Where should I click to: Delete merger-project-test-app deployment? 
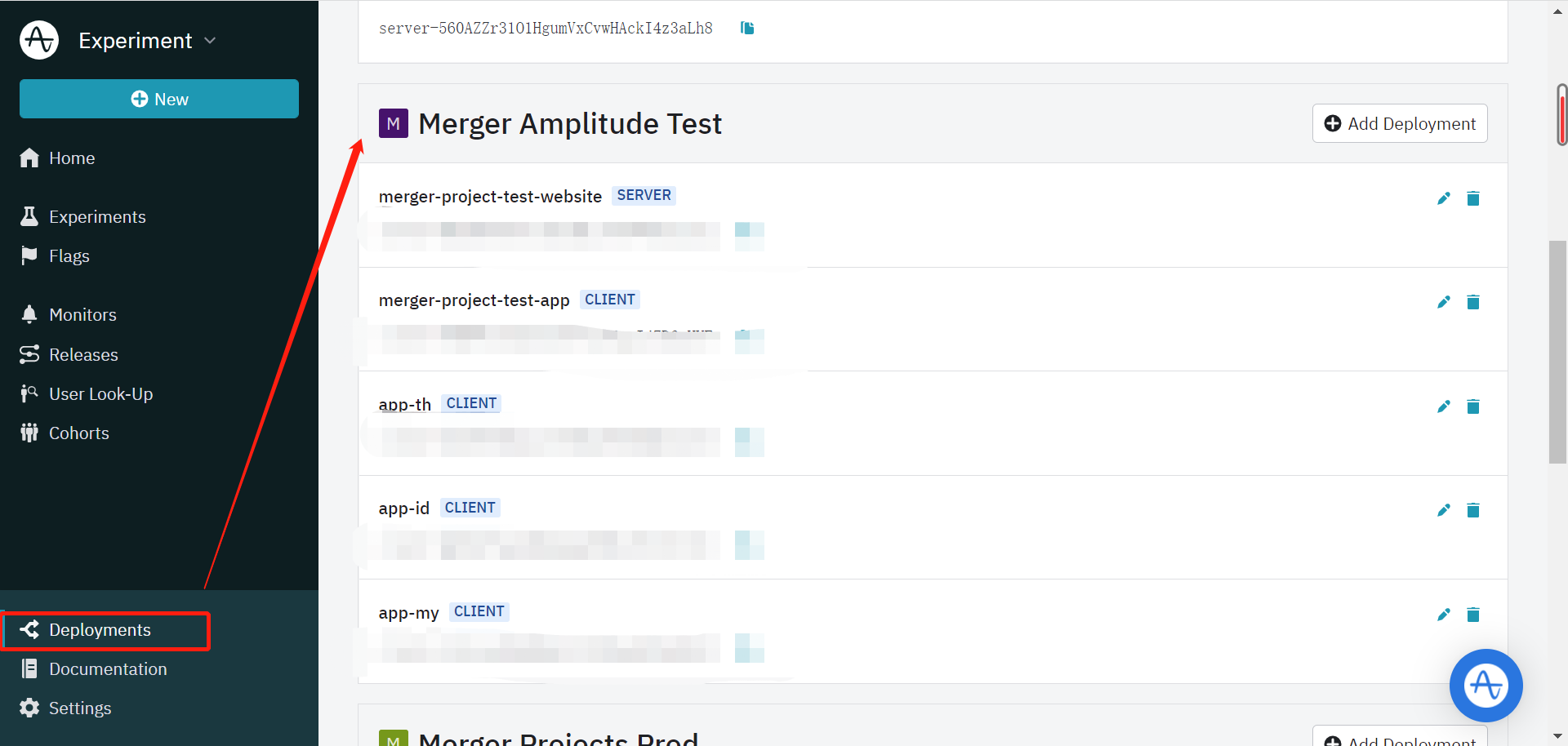pos(1473,302)
